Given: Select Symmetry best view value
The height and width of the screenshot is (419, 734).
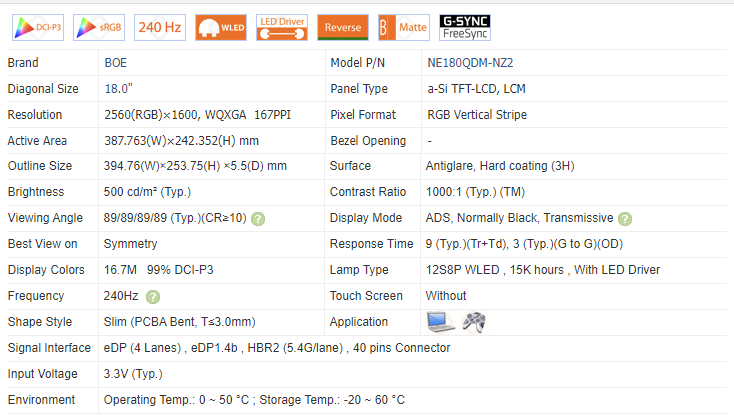Looking at the screenshot, I should [x=130, y=244].
